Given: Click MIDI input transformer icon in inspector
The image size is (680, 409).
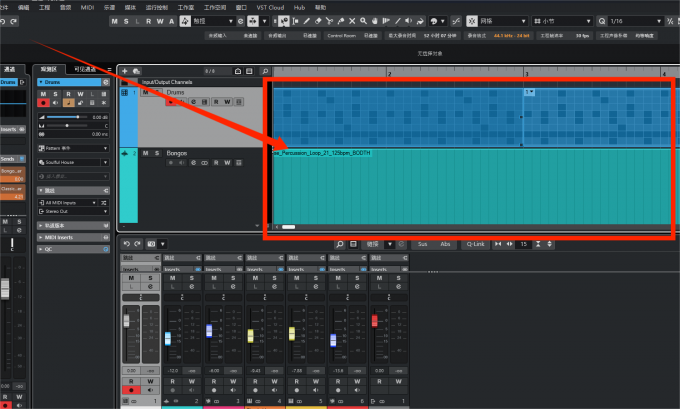Looking at the screenshot, I should [104, 203].
